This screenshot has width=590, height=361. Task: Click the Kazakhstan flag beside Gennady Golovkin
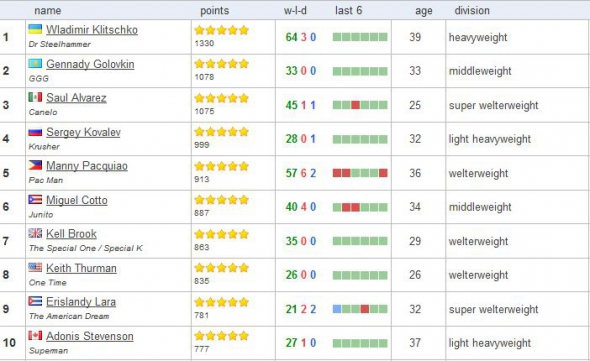[x=35, y=63]
